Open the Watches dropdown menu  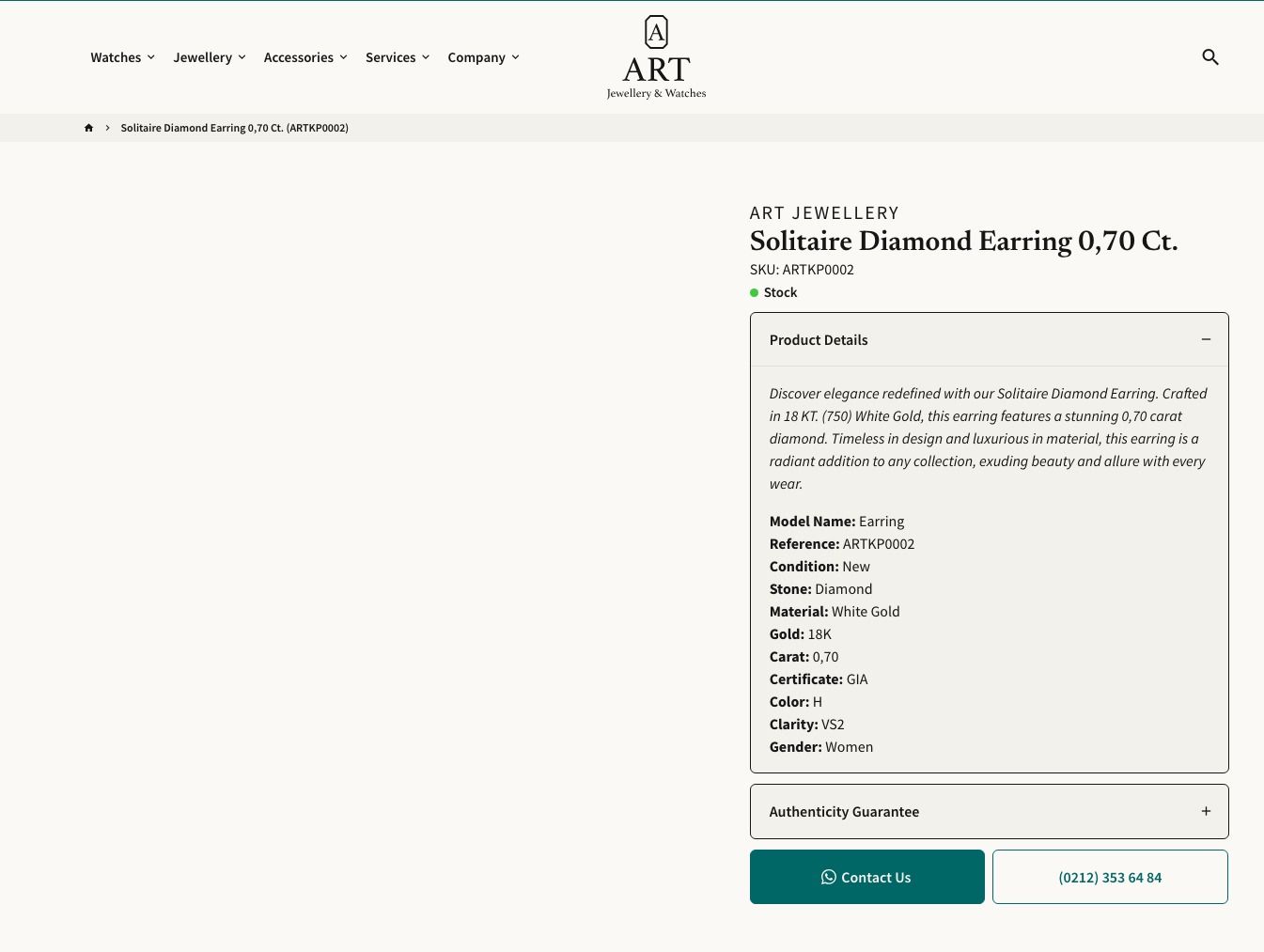click(122, 57)
